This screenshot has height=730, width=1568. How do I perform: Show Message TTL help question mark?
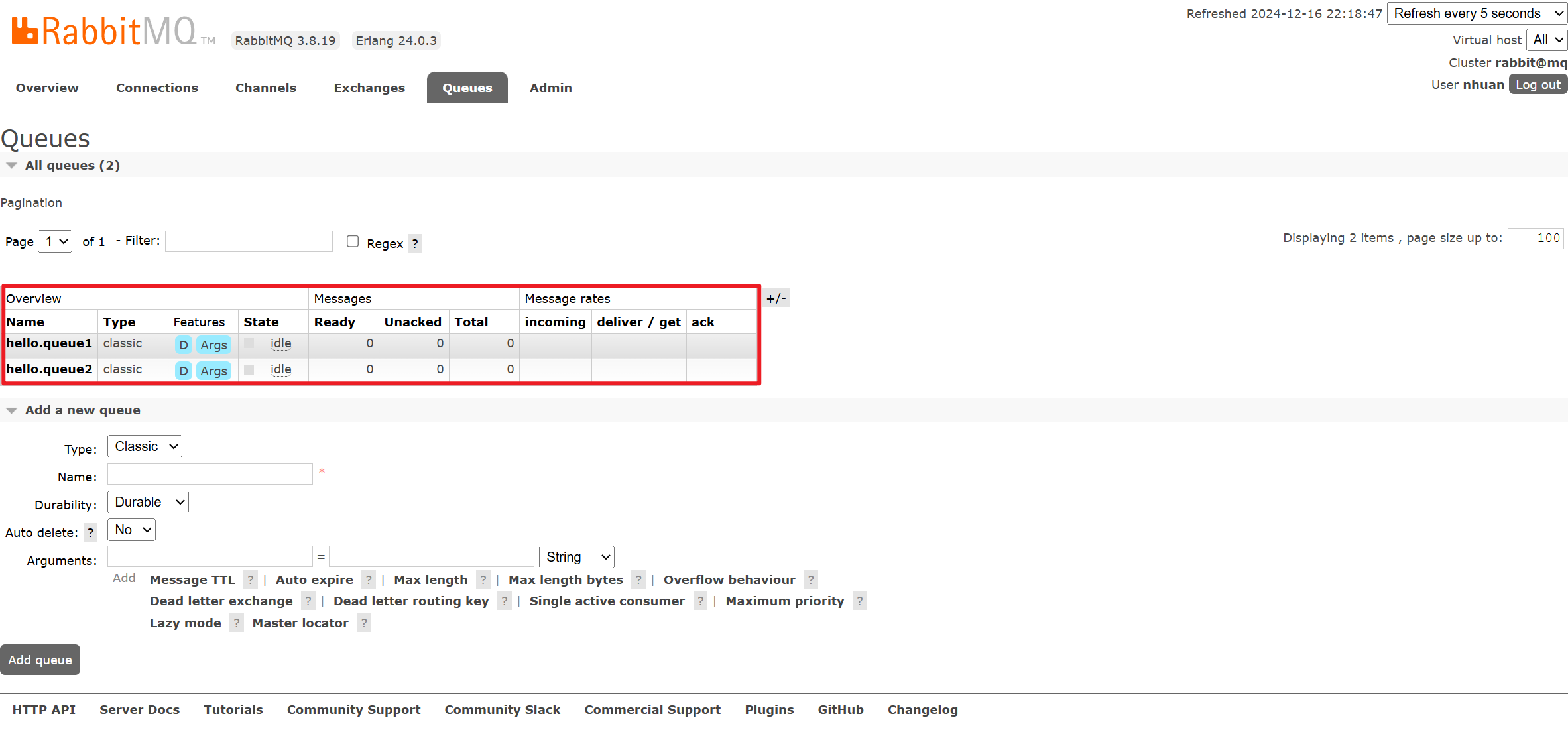[x=251, y=579]
